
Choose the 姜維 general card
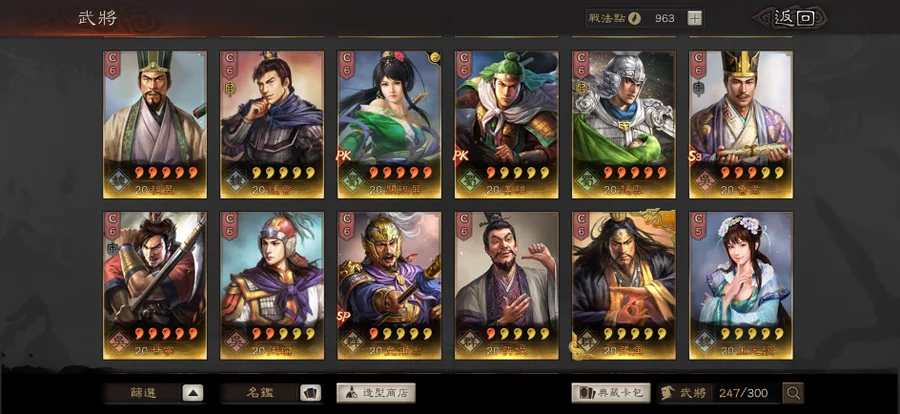pos(507,125)
